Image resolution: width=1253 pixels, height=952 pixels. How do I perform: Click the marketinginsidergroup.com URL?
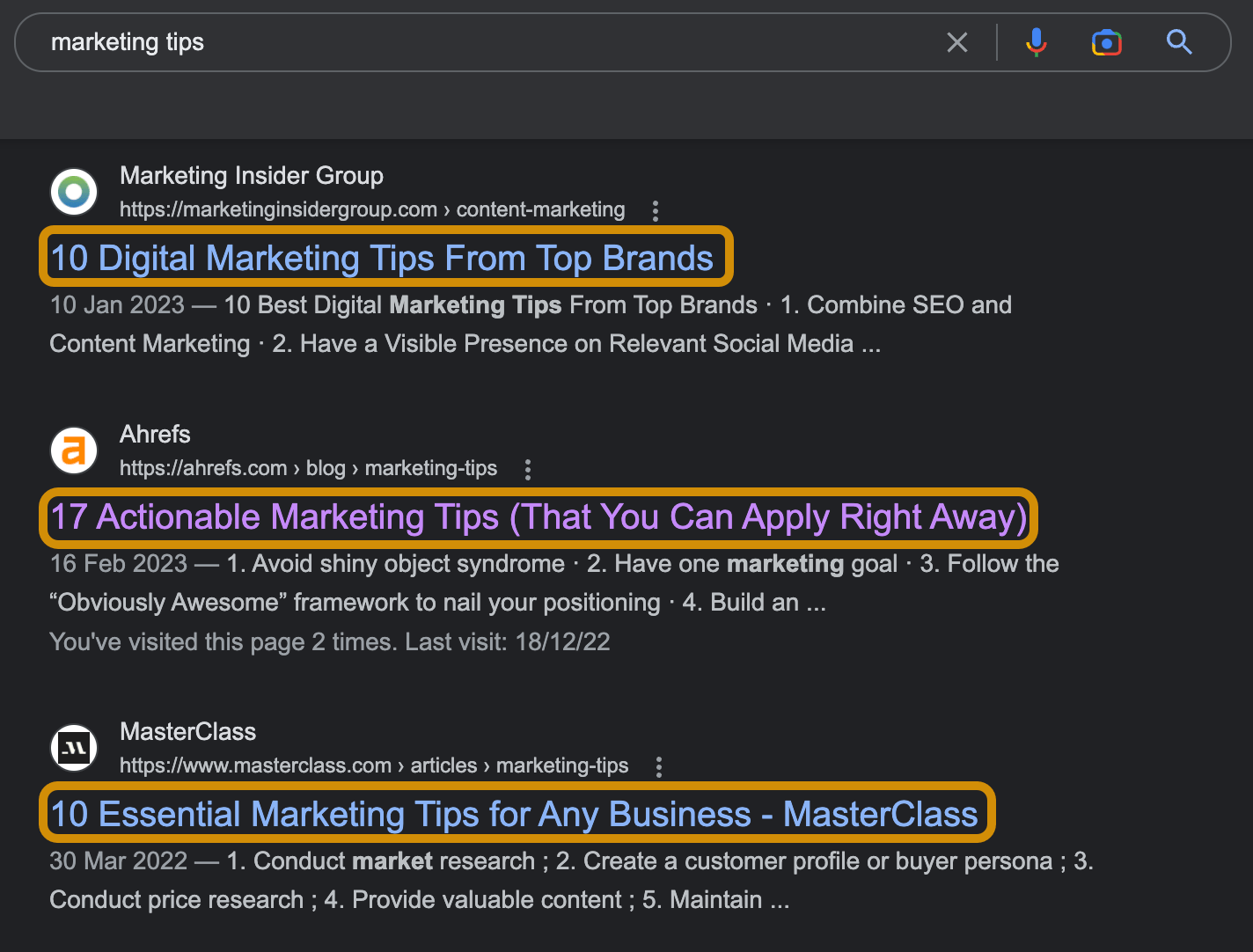pyautogui.click(x=278, y=209)
